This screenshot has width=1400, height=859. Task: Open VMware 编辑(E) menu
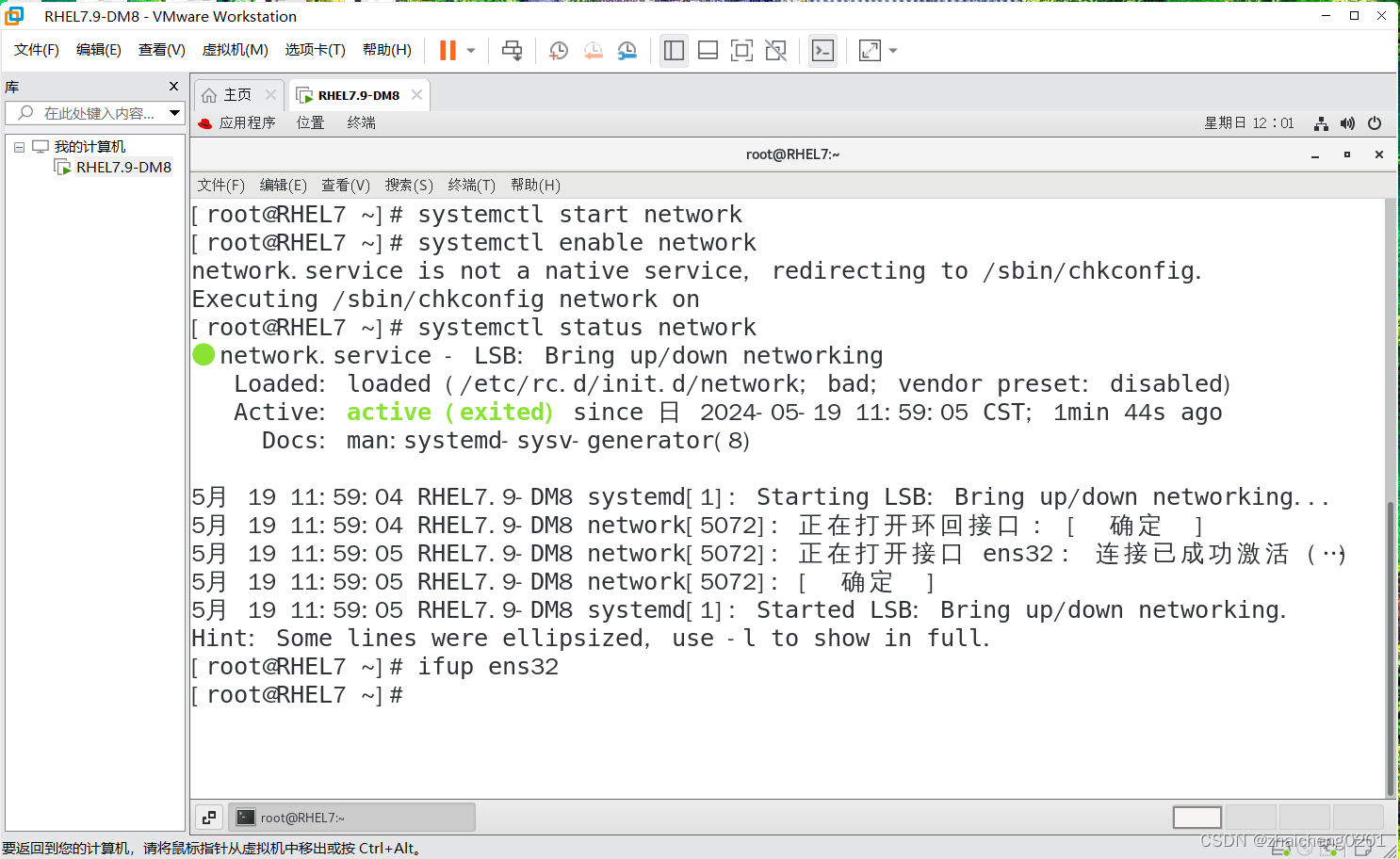99,50
